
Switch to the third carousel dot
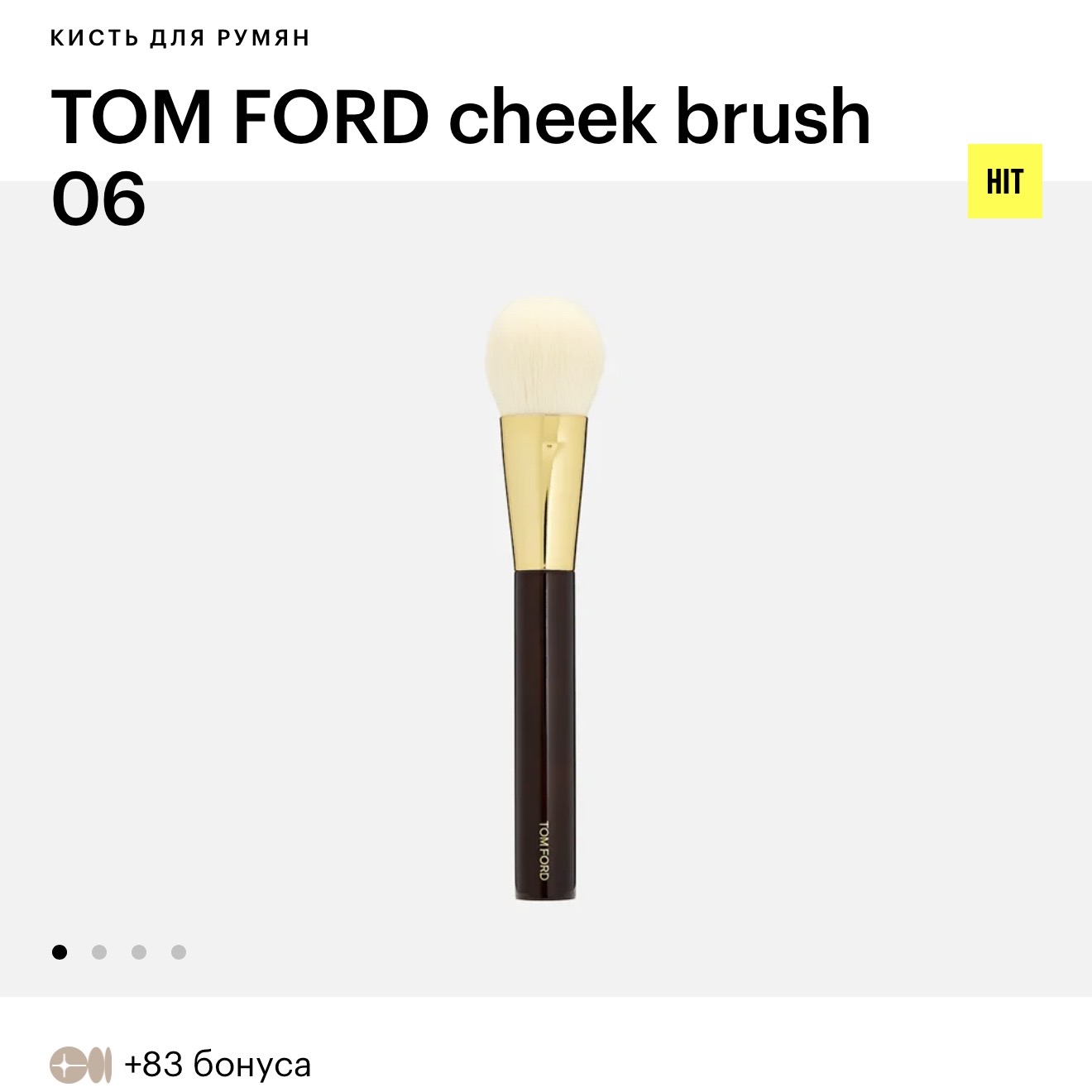(139, 952)
